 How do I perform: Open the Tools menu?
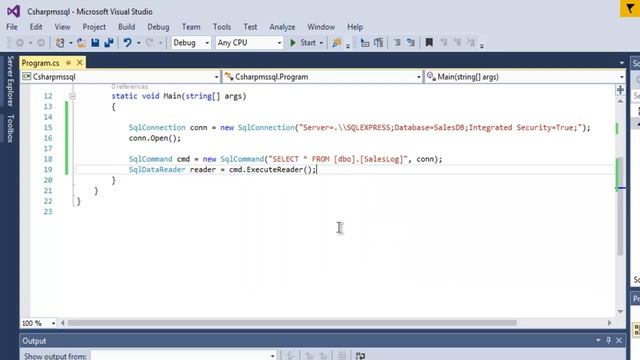coord(222,27)
